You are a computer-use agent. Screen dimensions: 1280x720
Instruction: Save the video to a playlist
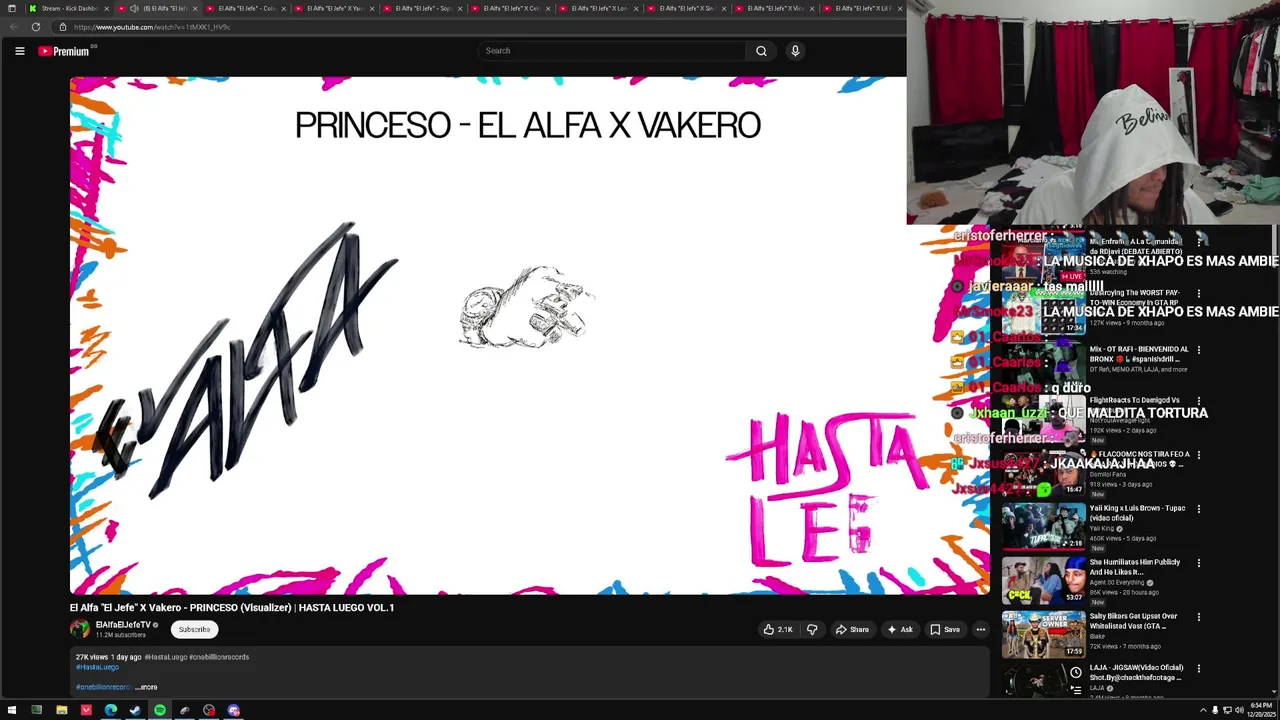pos(945,630)
